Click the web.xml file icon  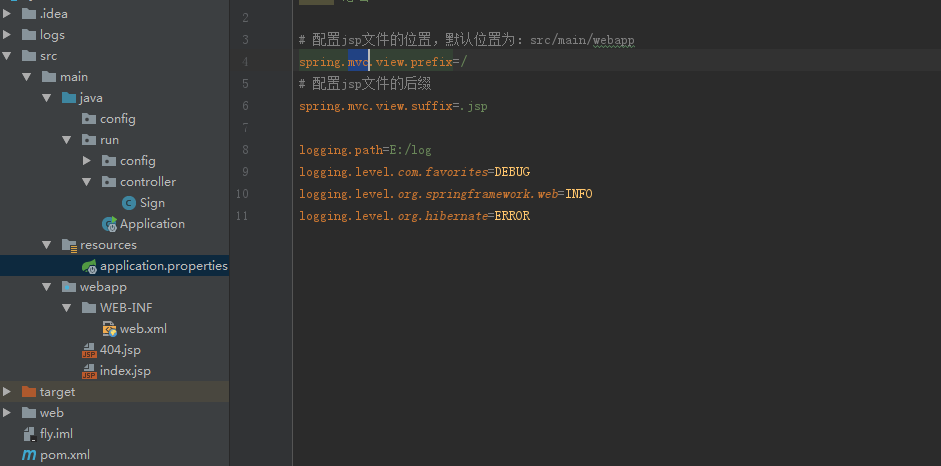(109, 329)
